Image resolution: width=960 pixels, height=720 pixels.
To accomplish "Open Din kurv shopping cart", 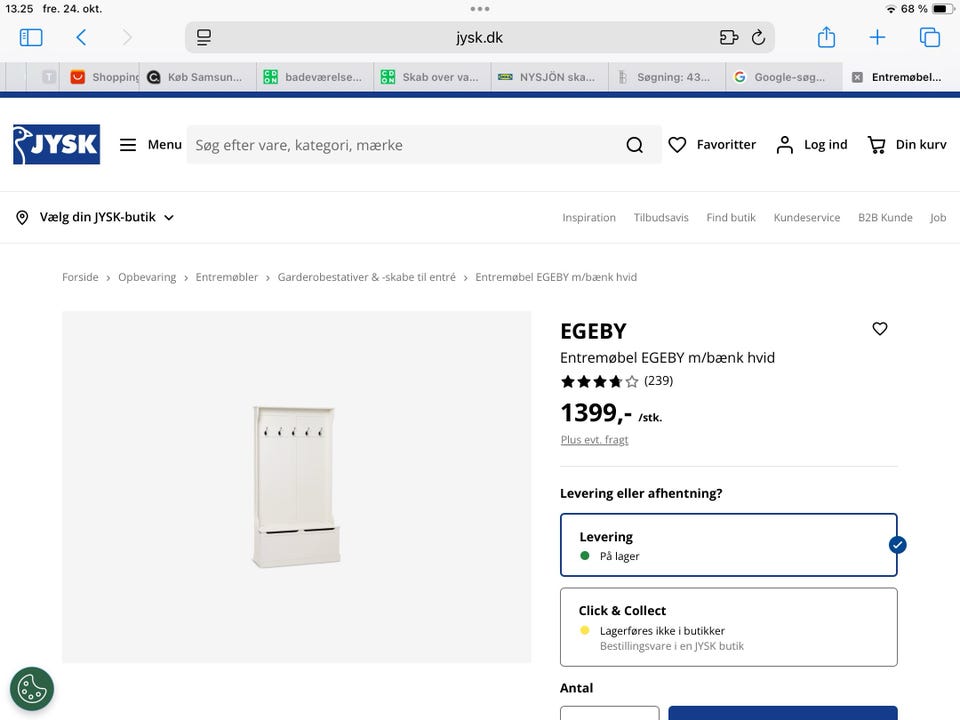I will 906,145.
